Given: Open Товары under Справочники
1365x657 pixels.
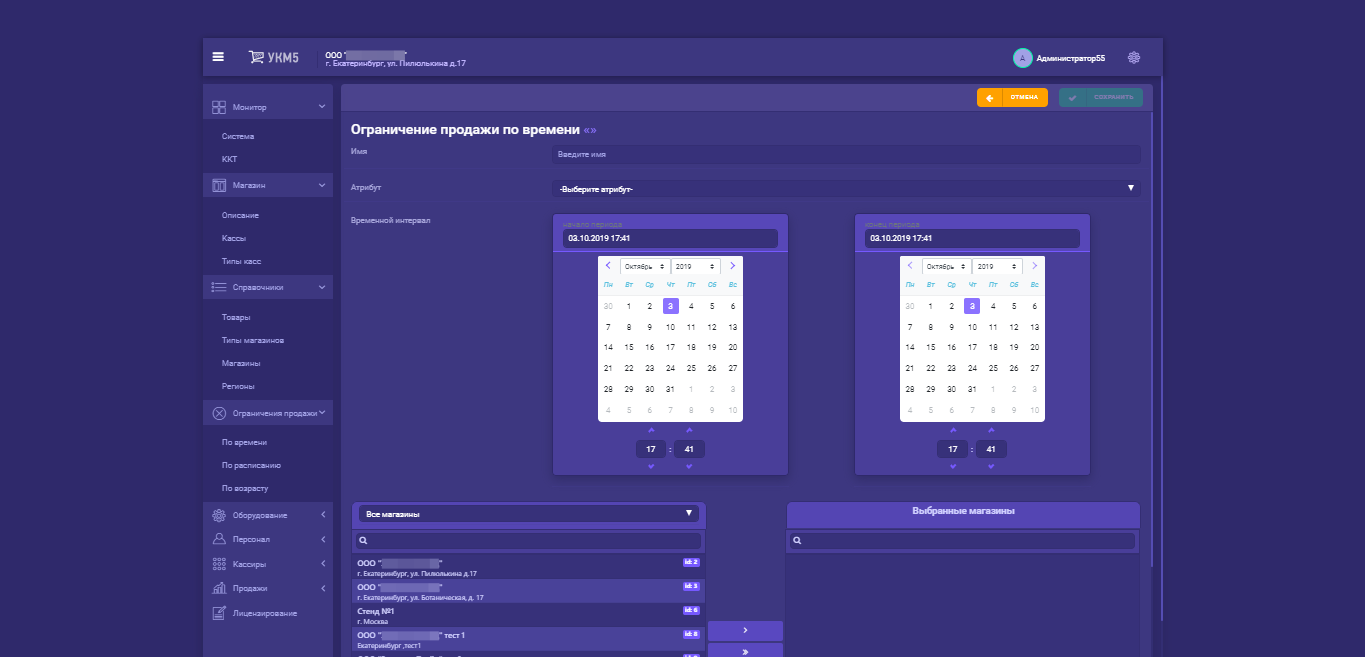Looking at the screenshot, I should coord(236,317).
